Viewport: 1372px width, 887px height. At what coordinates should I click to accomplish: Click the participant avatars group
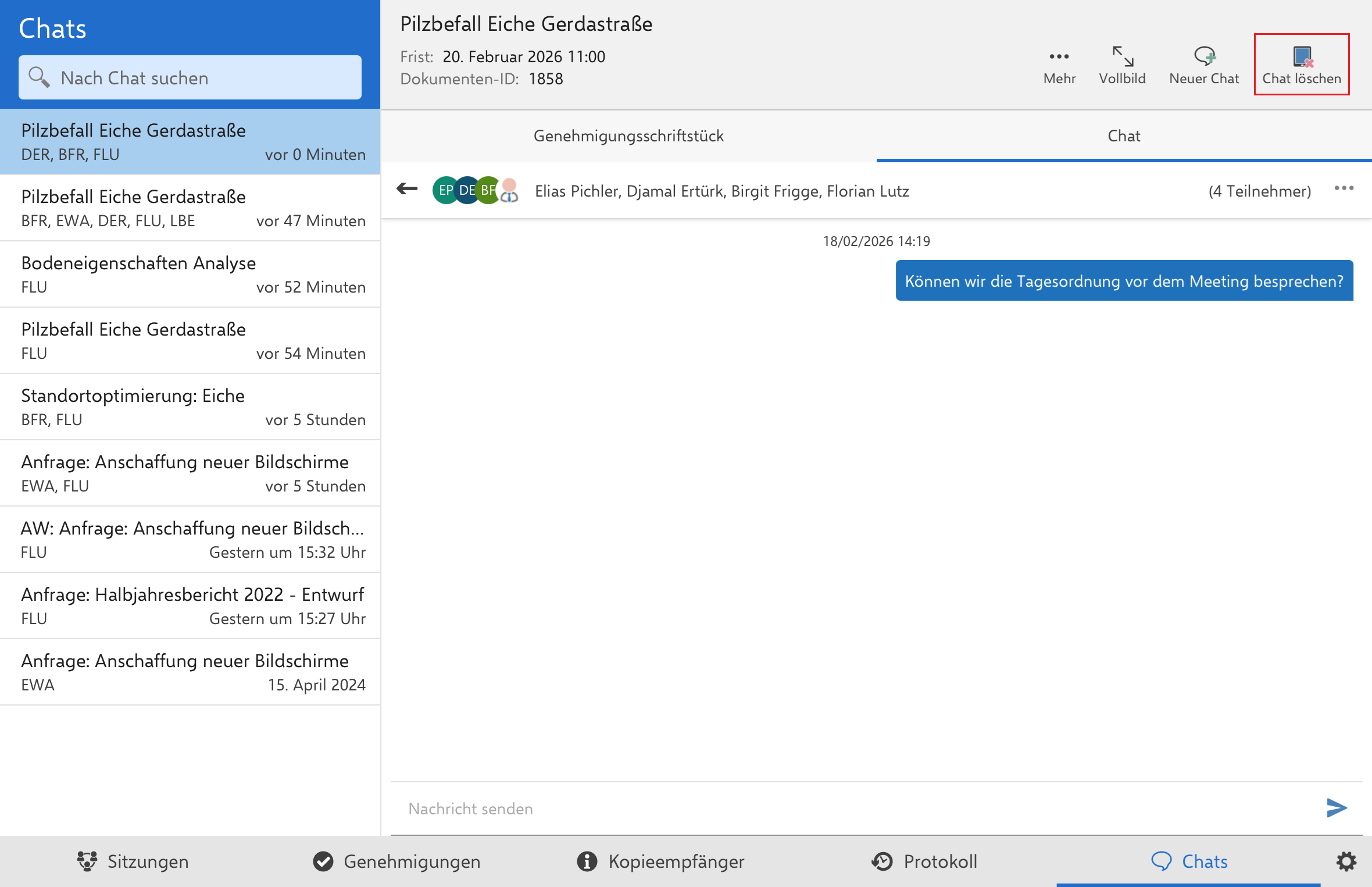tap(475, 190)
